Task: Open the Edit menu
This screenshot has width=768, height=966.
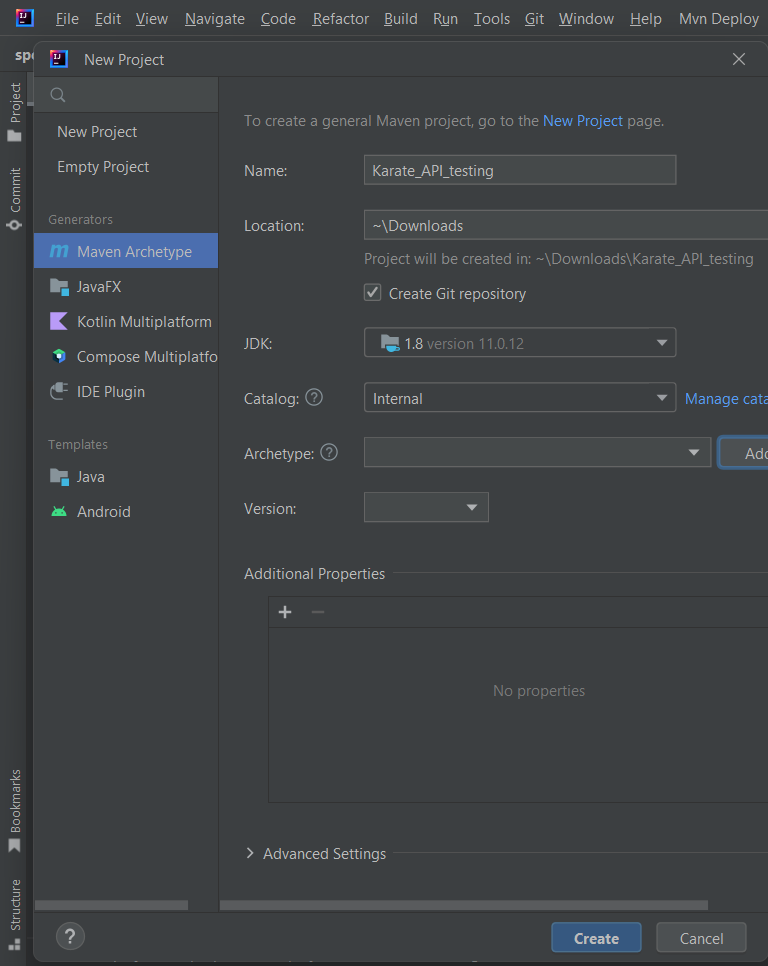Action: pyautogui.click(x=108, y=19)
